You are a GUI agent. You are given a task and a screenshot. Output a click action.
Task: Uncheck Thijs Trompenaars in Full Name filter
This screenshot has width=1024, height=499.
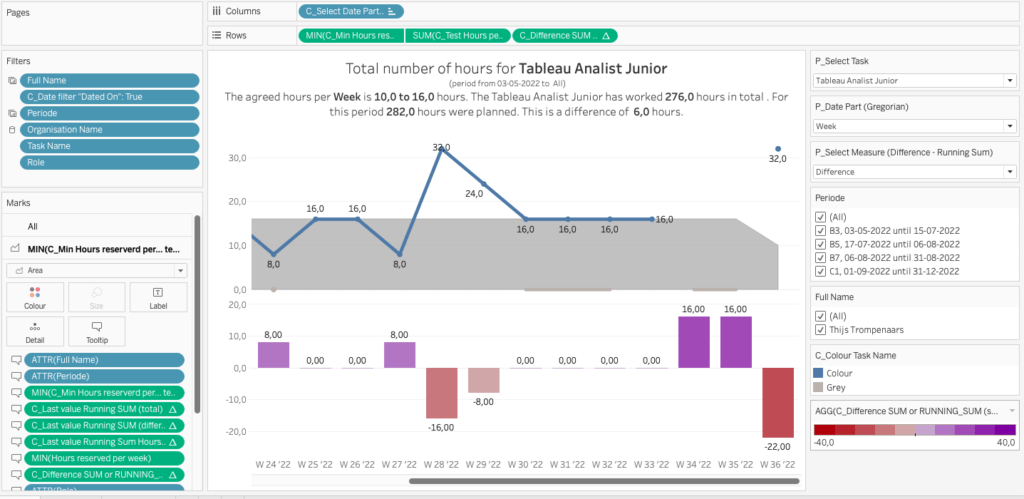(821, 330)
